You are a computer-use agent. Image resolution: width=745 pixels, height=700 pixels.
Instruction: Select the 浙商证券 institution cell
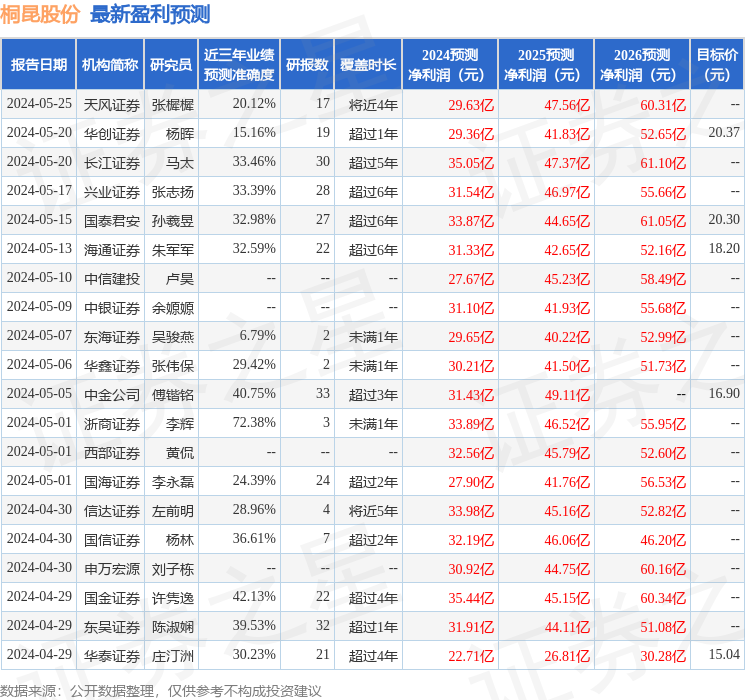pos(112,424)
